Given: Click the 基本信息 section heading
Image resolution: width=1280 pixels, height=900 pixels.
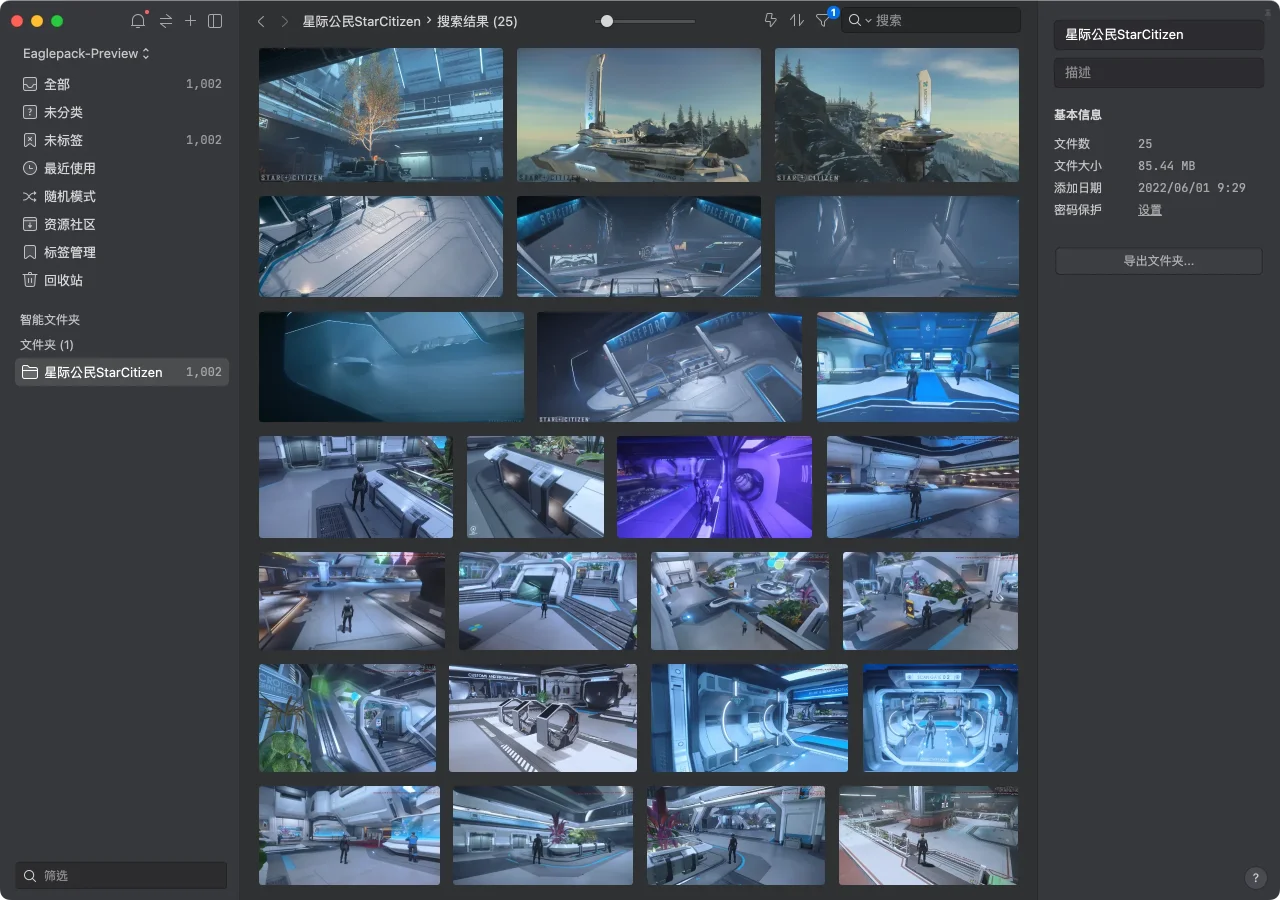Looking at the screenshot, I should click(1078, 115).
